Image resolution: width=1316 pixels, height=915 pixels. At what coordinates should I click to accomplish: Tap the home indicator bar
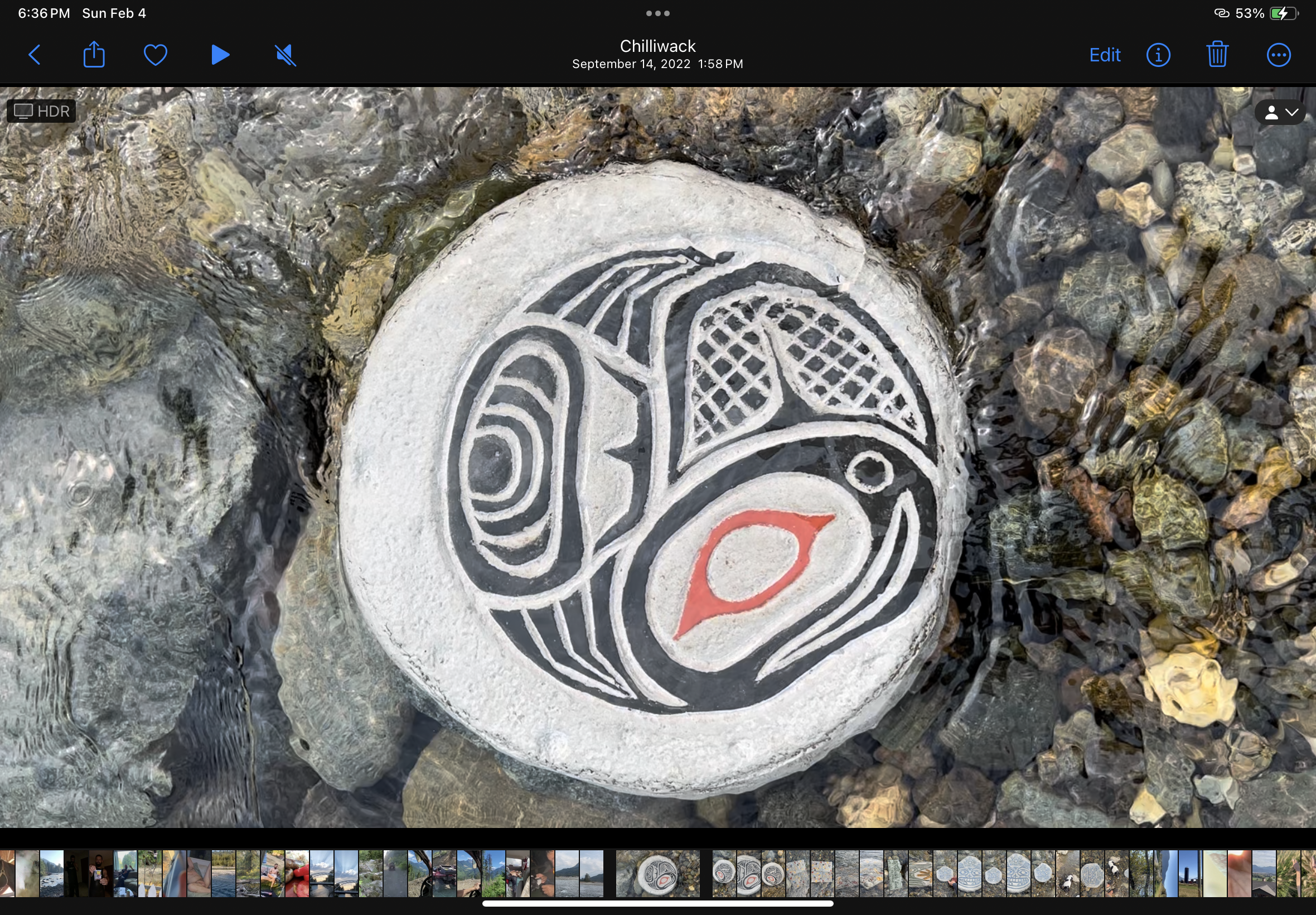click(657, 903)
